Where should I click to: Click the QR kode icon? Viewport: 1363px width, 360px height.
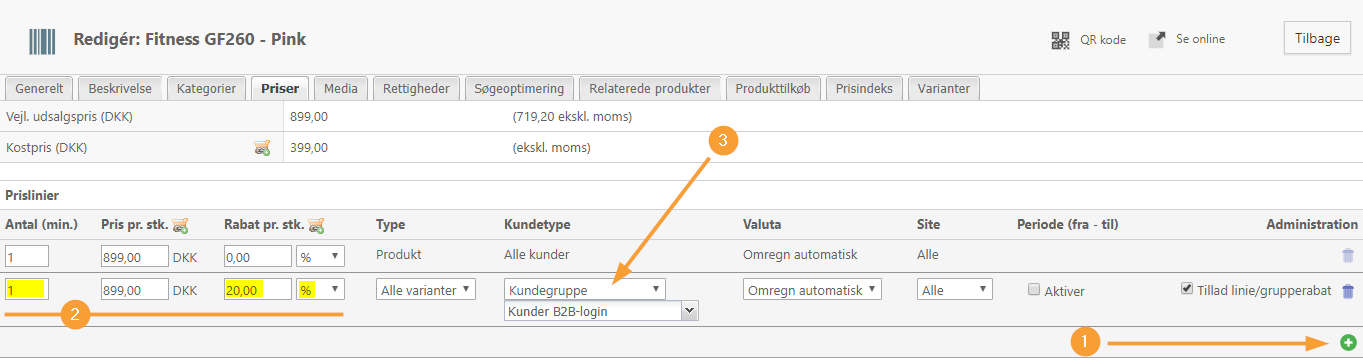(x=1060, y=40)
